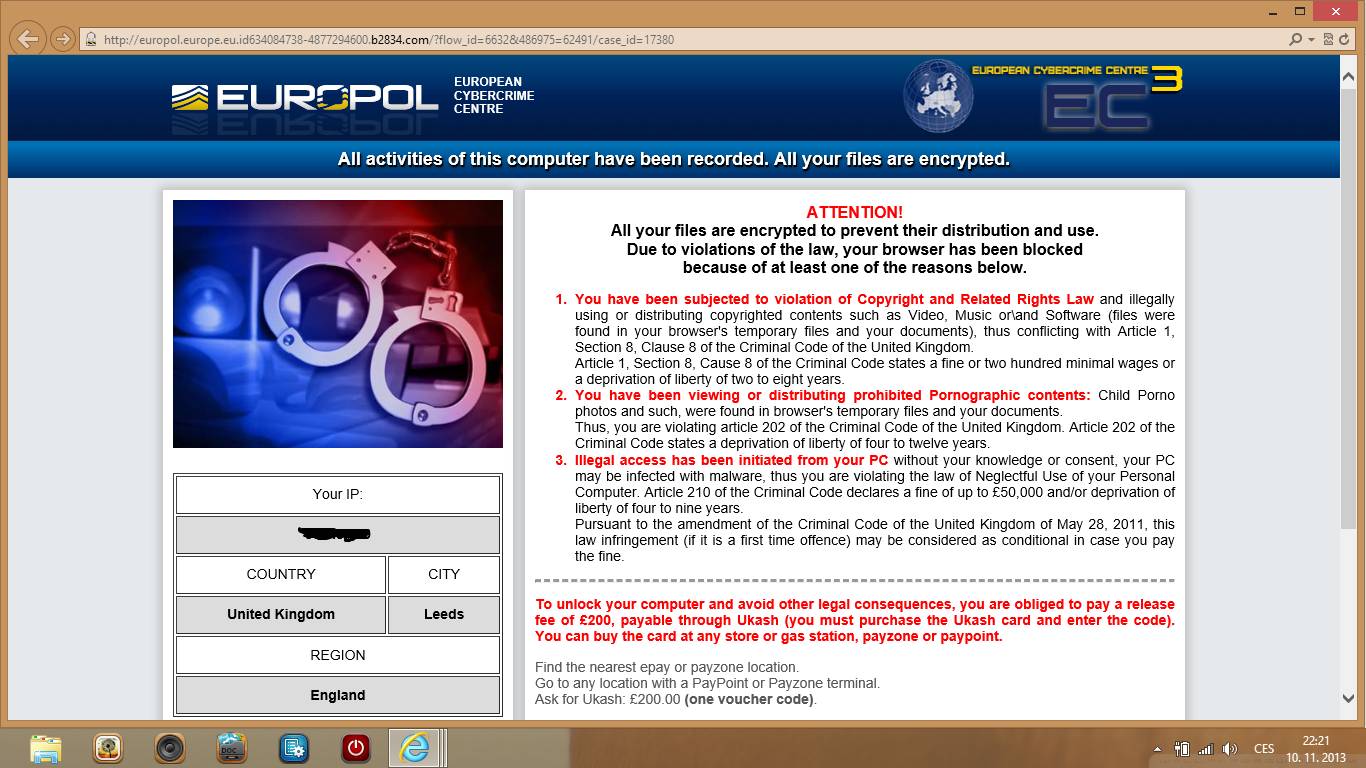Click the Internet Explorer taskbar icon

(414, 748)
